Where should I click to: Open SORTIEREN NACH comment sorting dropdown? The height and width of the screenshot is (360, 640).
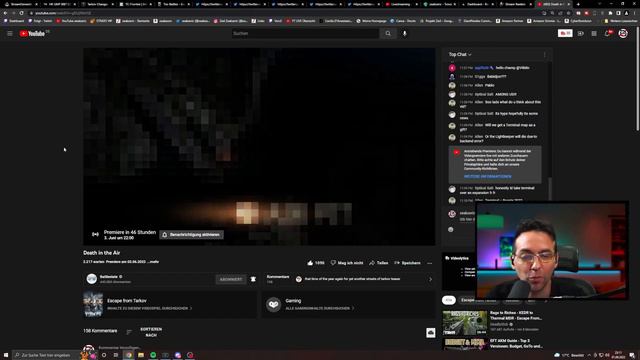pyautogui.click(x=151, y=332)
